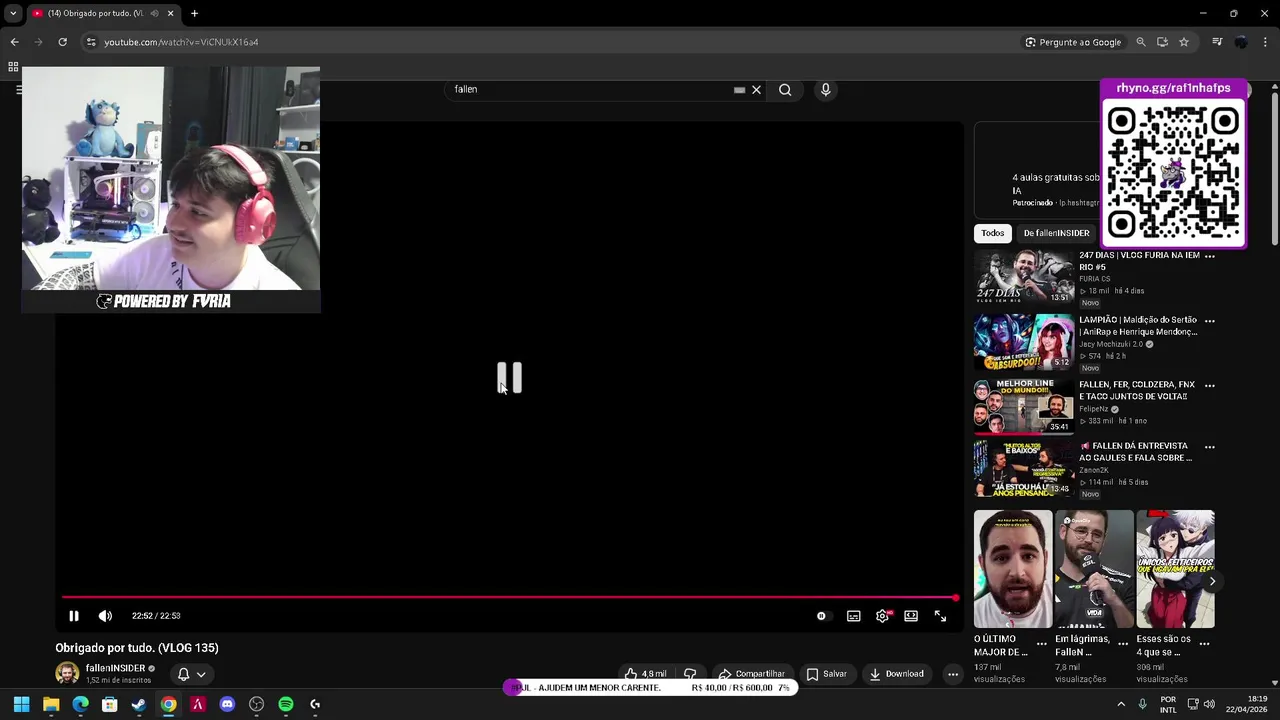Open options menu for FALLEN DÁ ENTREVISTA video
The width and height of the screenshot is (1280, 720).
tap(1209, 447)
